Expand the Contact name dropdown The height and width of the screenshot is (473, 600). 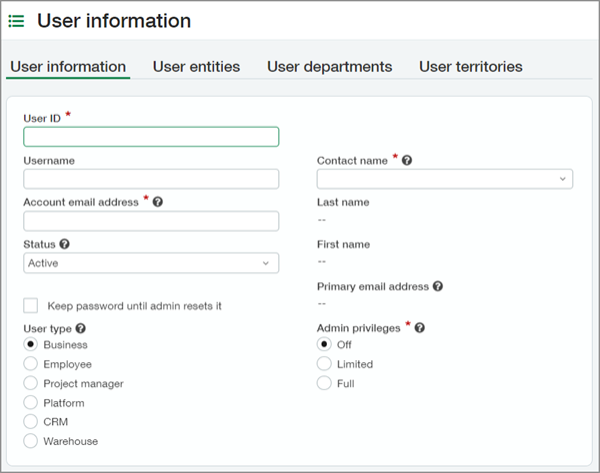pos(445,179)
